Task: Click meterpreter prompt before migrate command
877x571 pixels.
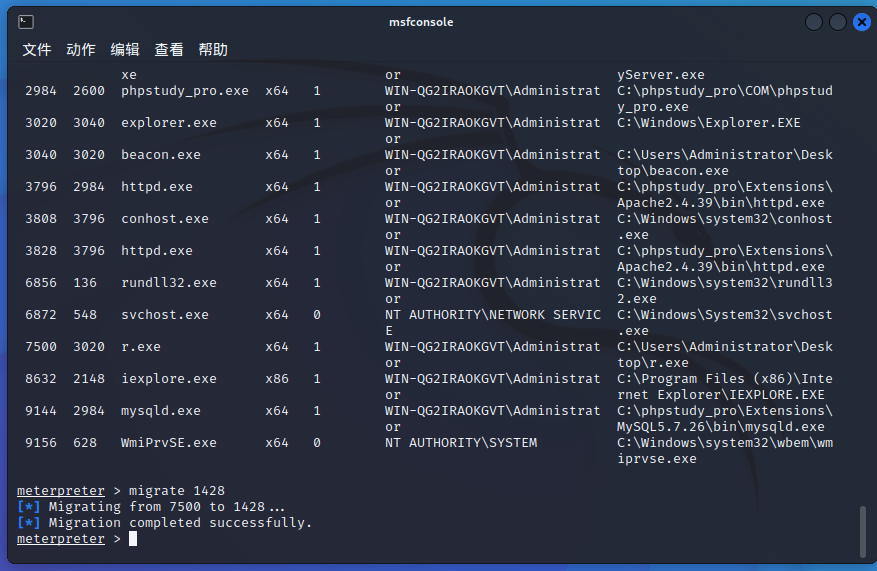Action: pyautogui.click(x=60, y=490)
